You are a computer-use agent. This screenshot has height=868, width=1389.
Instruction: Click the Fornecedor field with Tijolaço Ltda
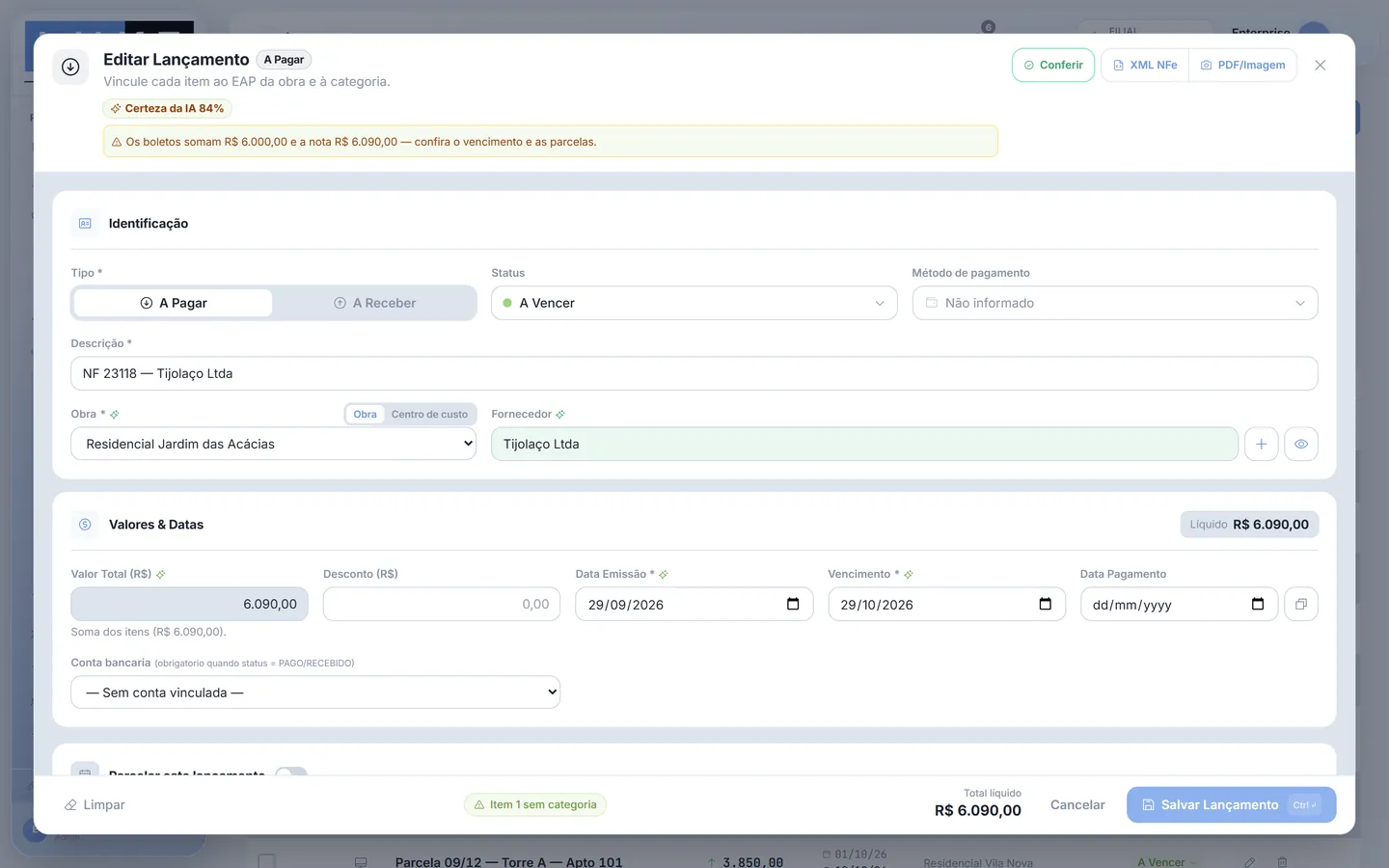click(864, 444)
